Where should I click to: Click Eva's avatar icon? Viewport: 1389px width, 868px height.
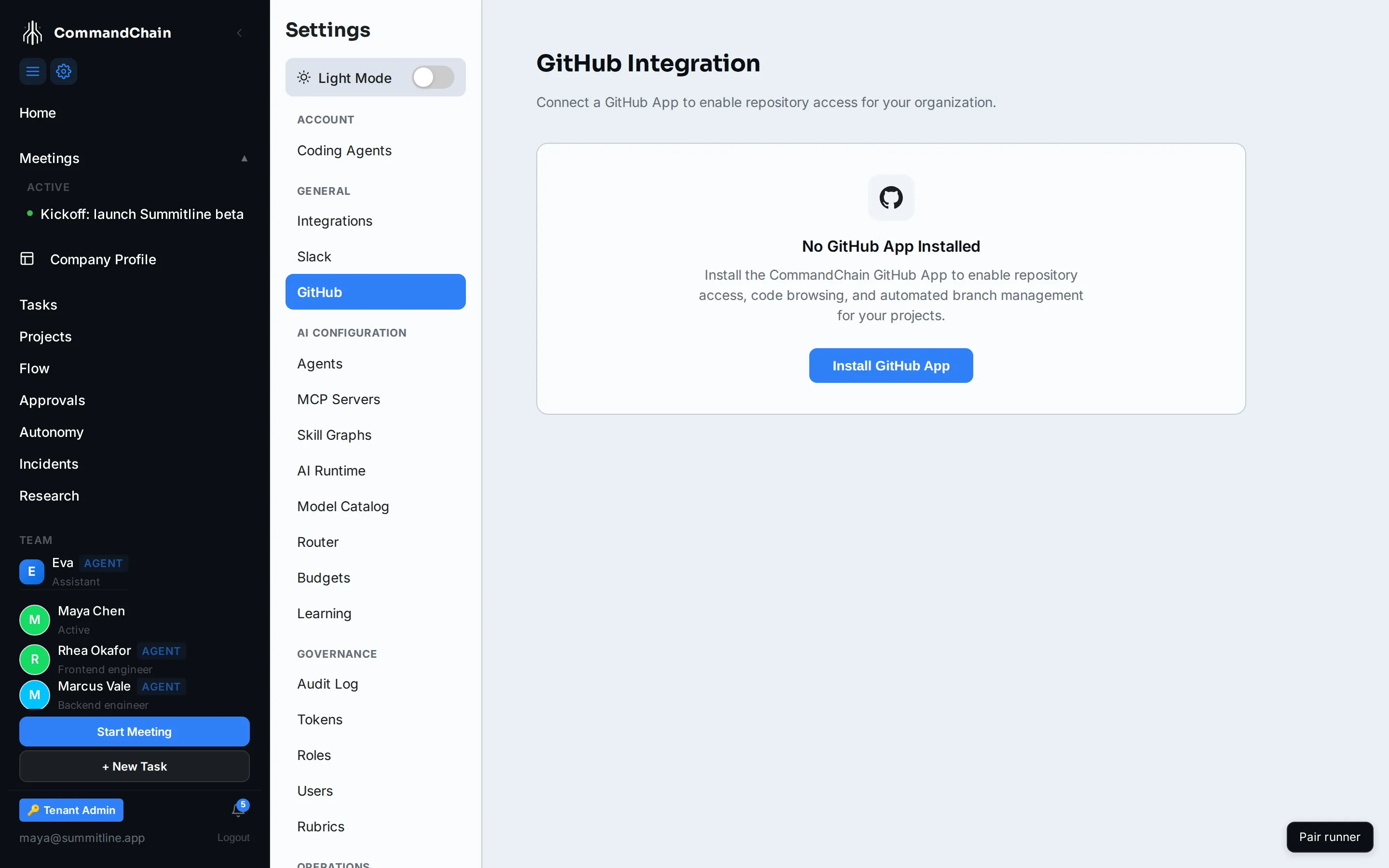pos(31,572)
